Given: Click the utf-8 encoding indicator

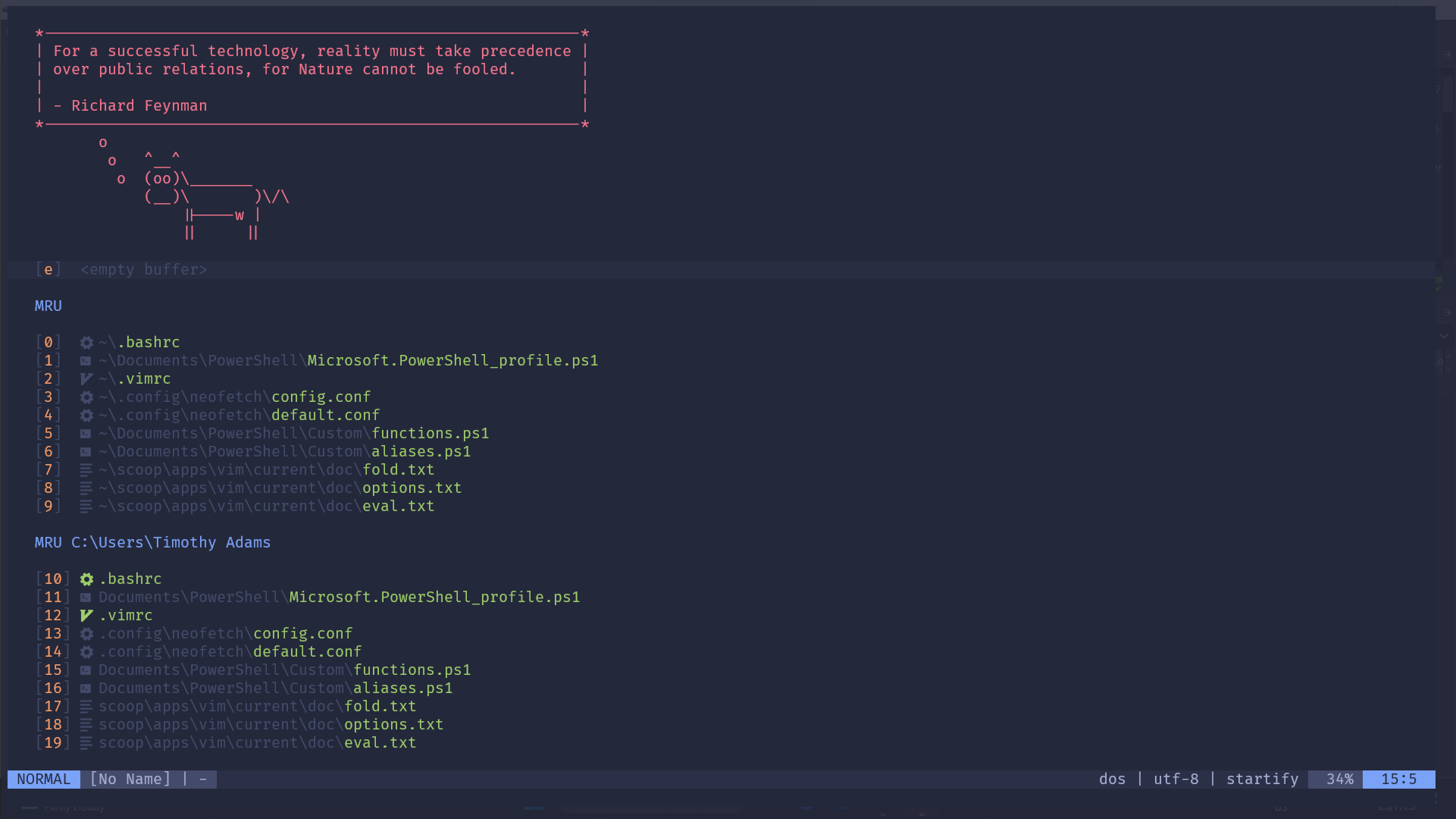Looking at the screenshot, I should [x=1176, y=779].
